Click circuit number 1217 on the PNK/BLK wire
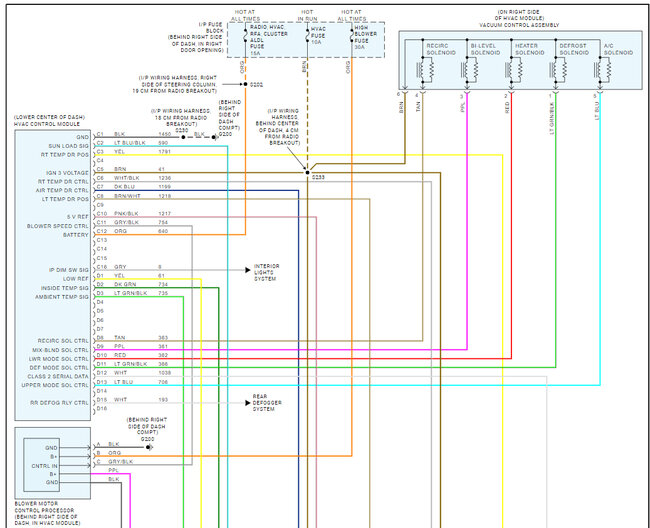The image size is (650, 528). [x=165, y=214]
